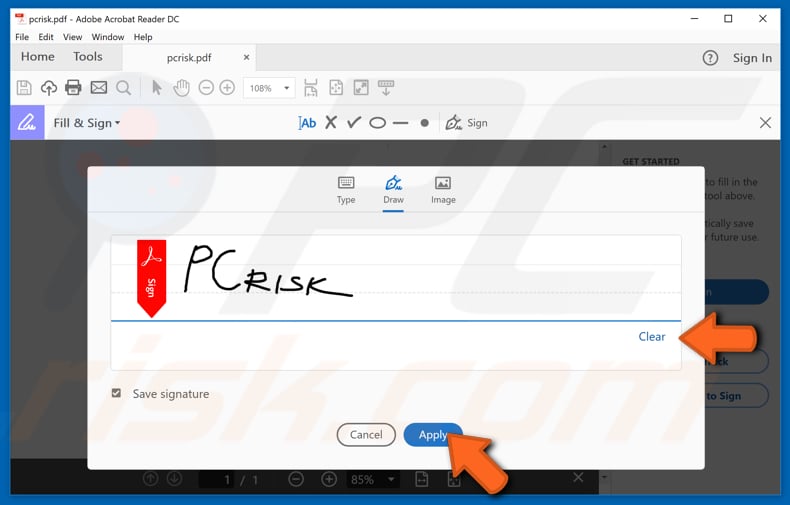Switch to Image signature option
The width and height of the screenshot is (790, 505).
tap(443, 190)
